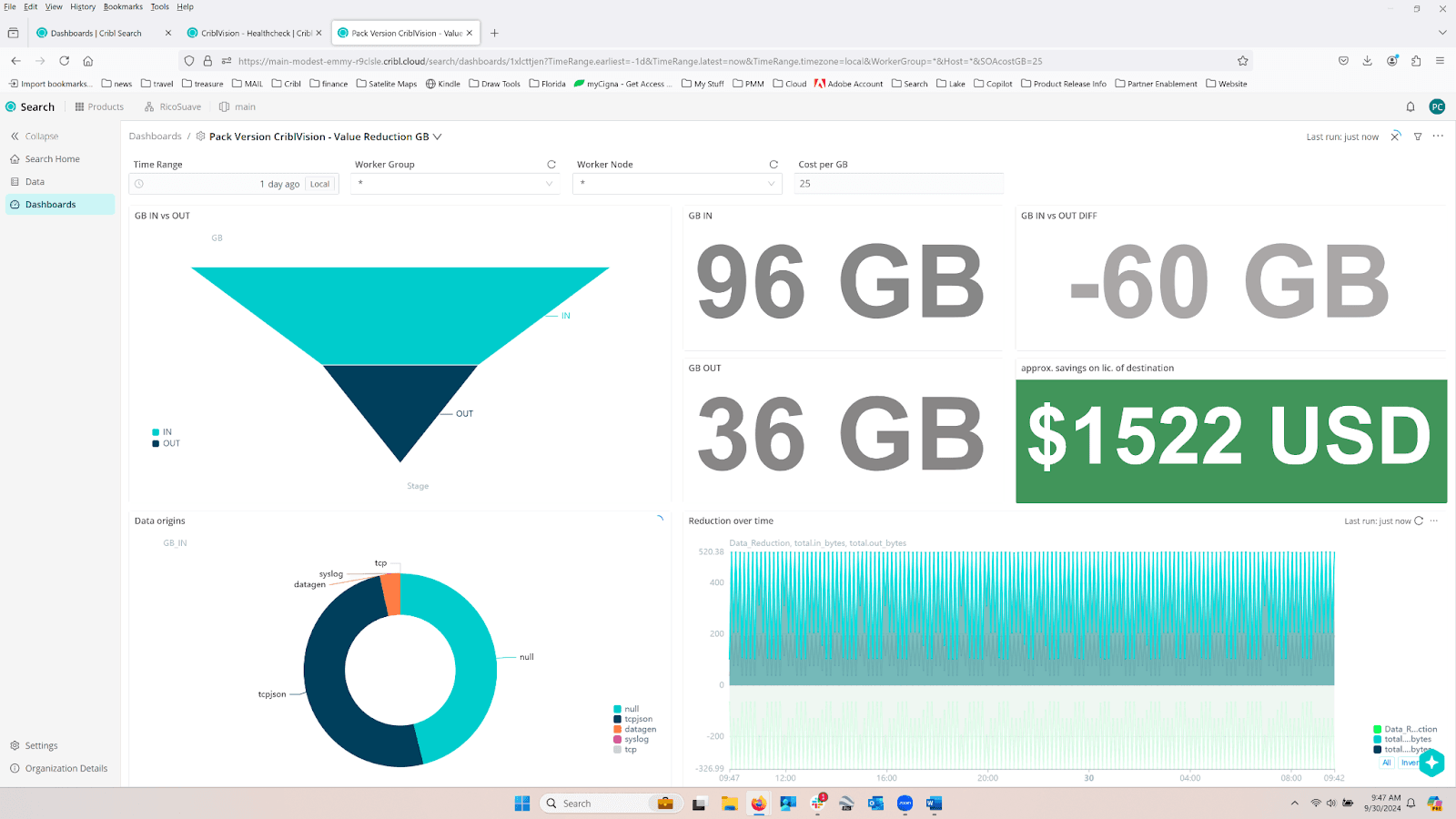Screen dimensions: 1456x819
Task: Click the Firefox home icon
Action: pos(88,61)
